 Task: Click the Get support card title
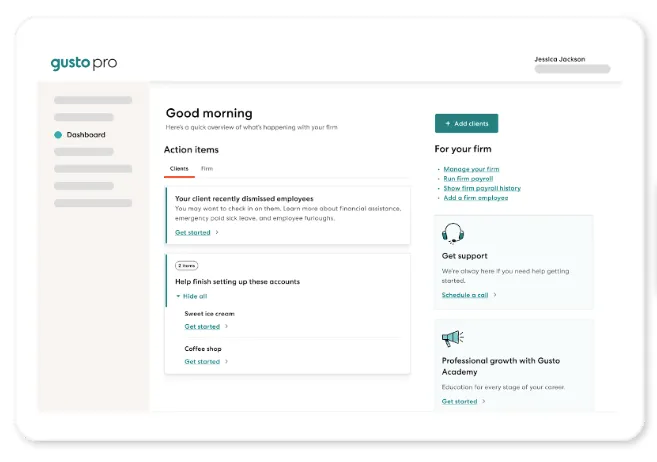tap(464, 256)
